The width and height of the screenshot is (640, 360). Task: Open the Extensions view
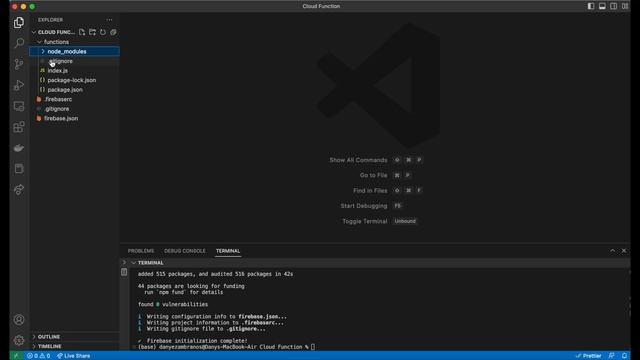(x=19, y=127)
